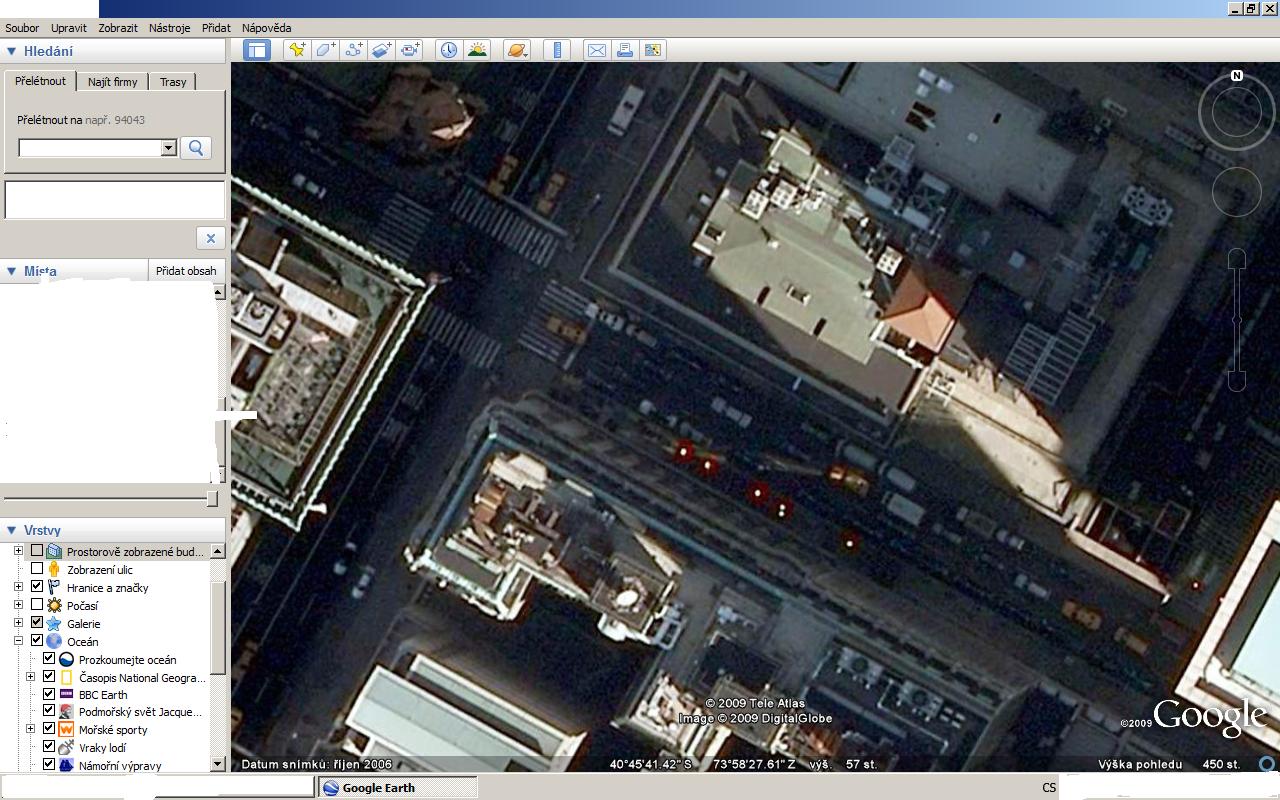The height and width of the screenshot is (800, 1280).
Task: Expand the Mořské sporty node
Action: pos(30,729)
